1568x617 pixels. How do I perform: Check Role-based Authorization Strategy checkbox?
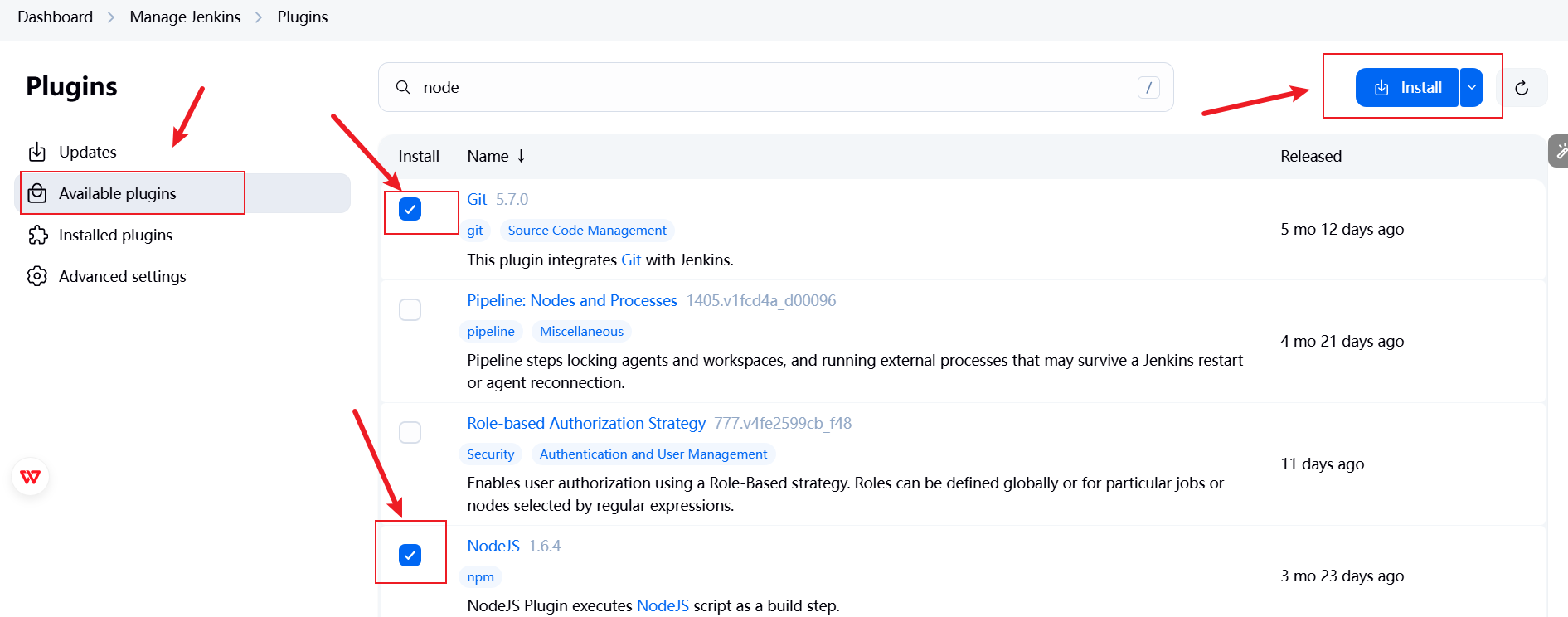point(410,432)
